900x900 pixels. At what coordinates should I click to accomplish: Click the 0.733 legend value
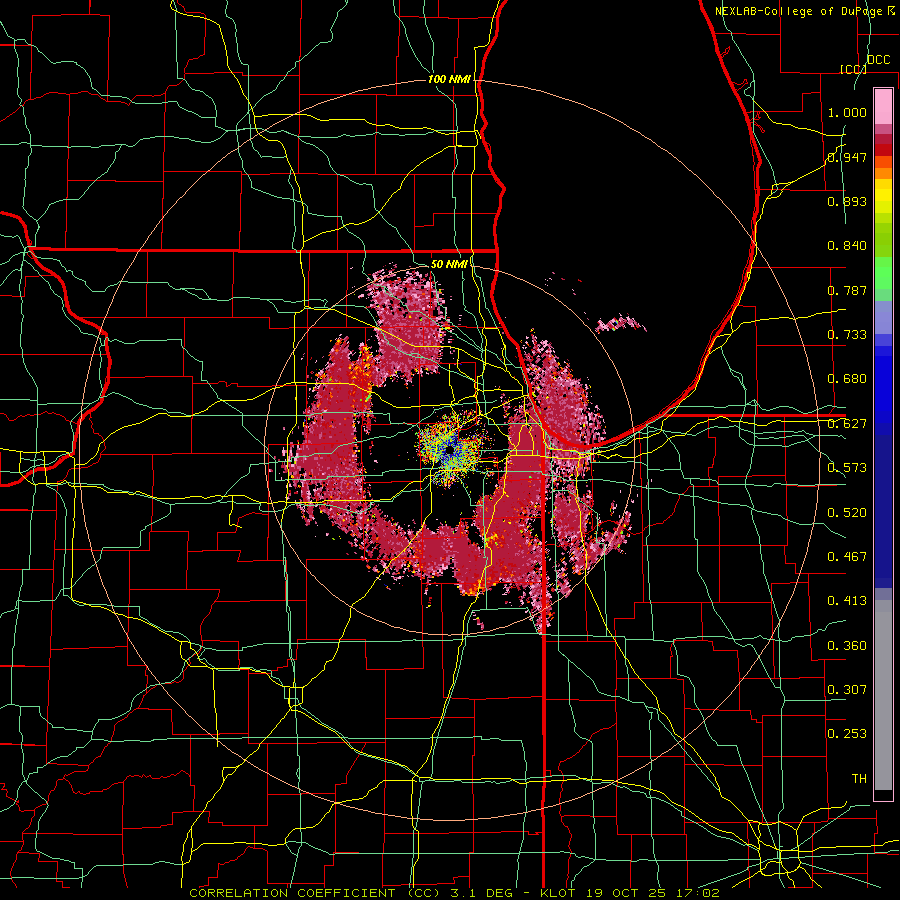tap(847, 335)
